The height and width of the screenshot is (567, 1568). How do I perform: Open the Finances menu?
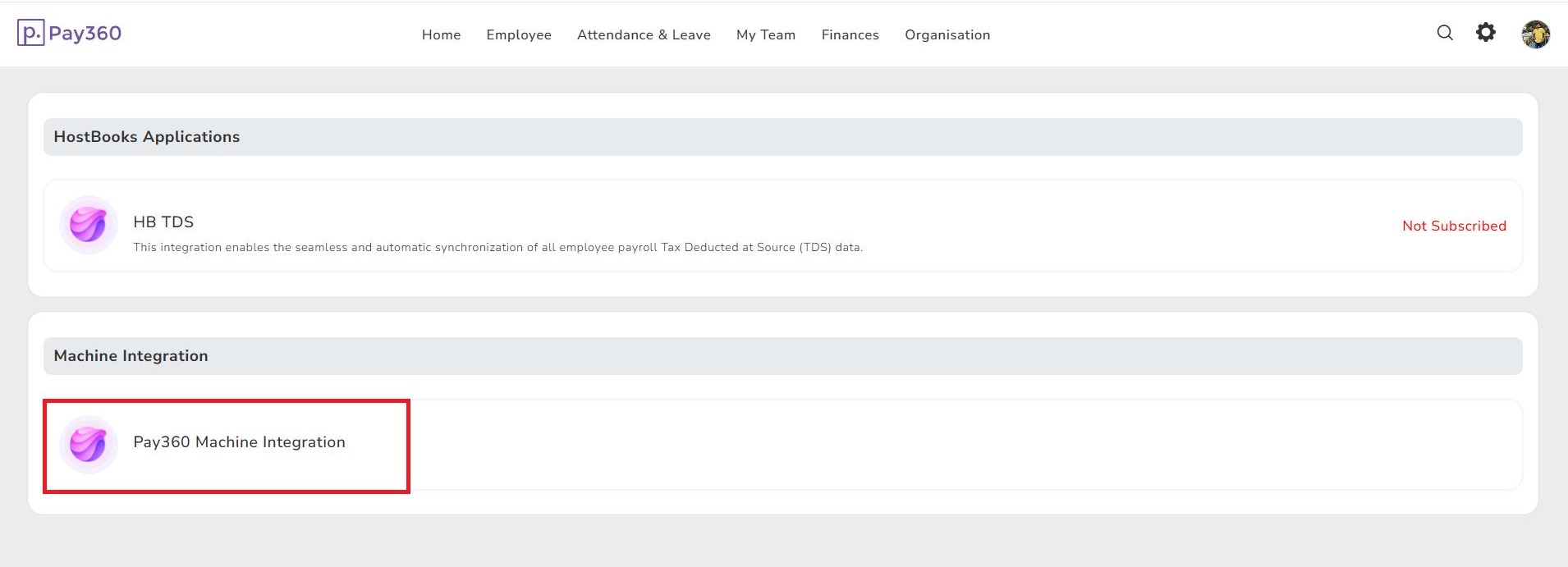tap(850, 34)
